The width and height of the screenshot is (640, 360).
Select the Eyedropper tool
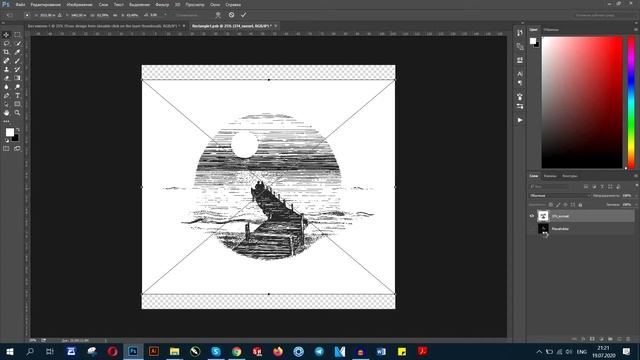click(17, 52)
